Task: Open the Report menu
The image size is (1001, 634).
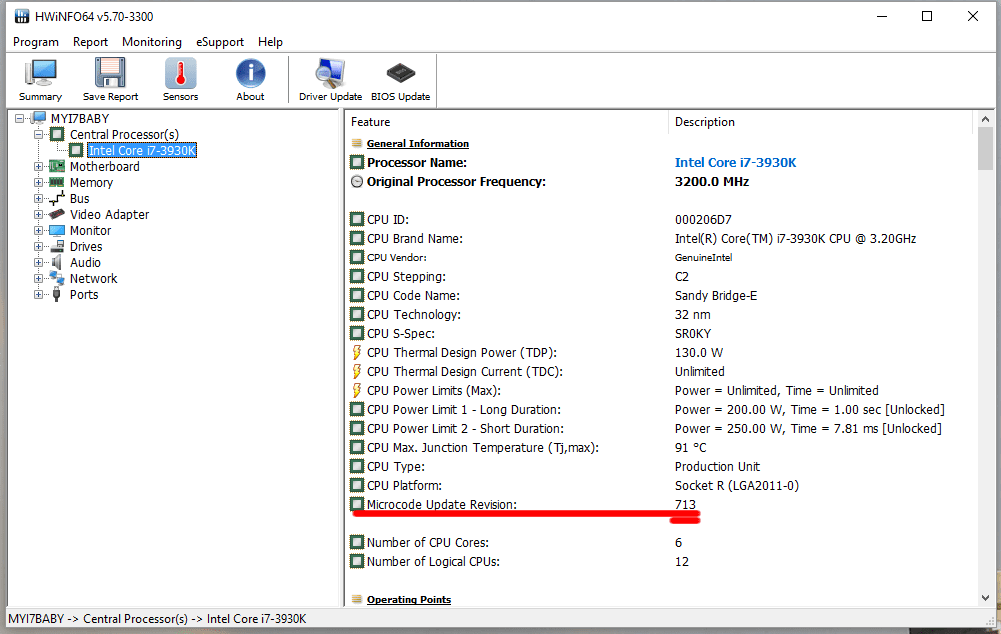Action: [x=90, y=42]
